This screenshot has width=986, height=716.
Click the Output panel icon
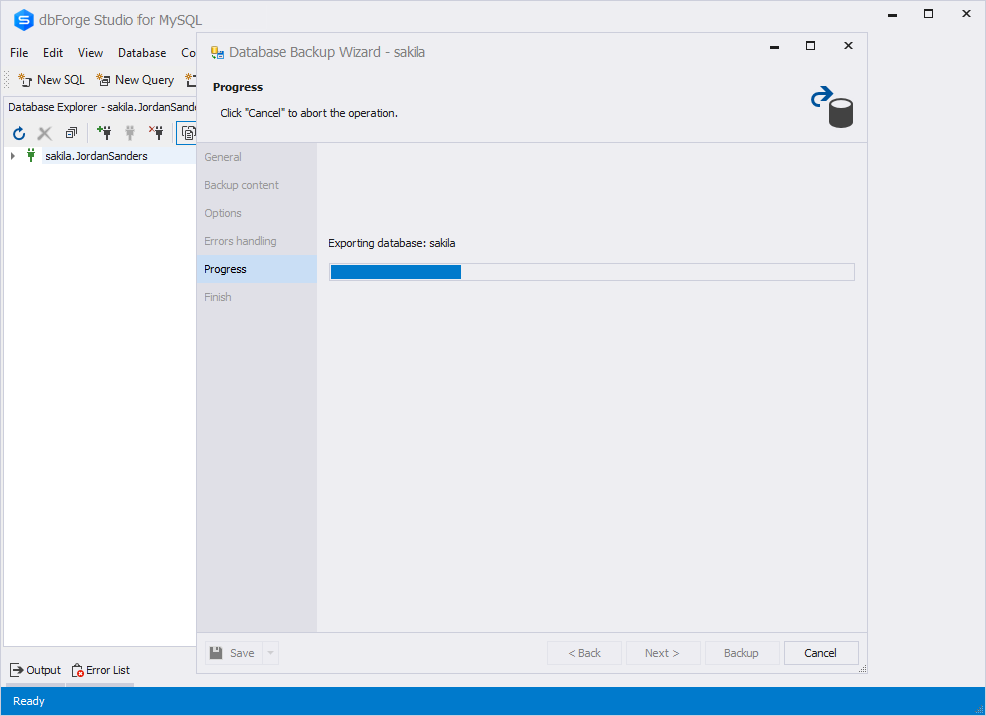point(17,670)
